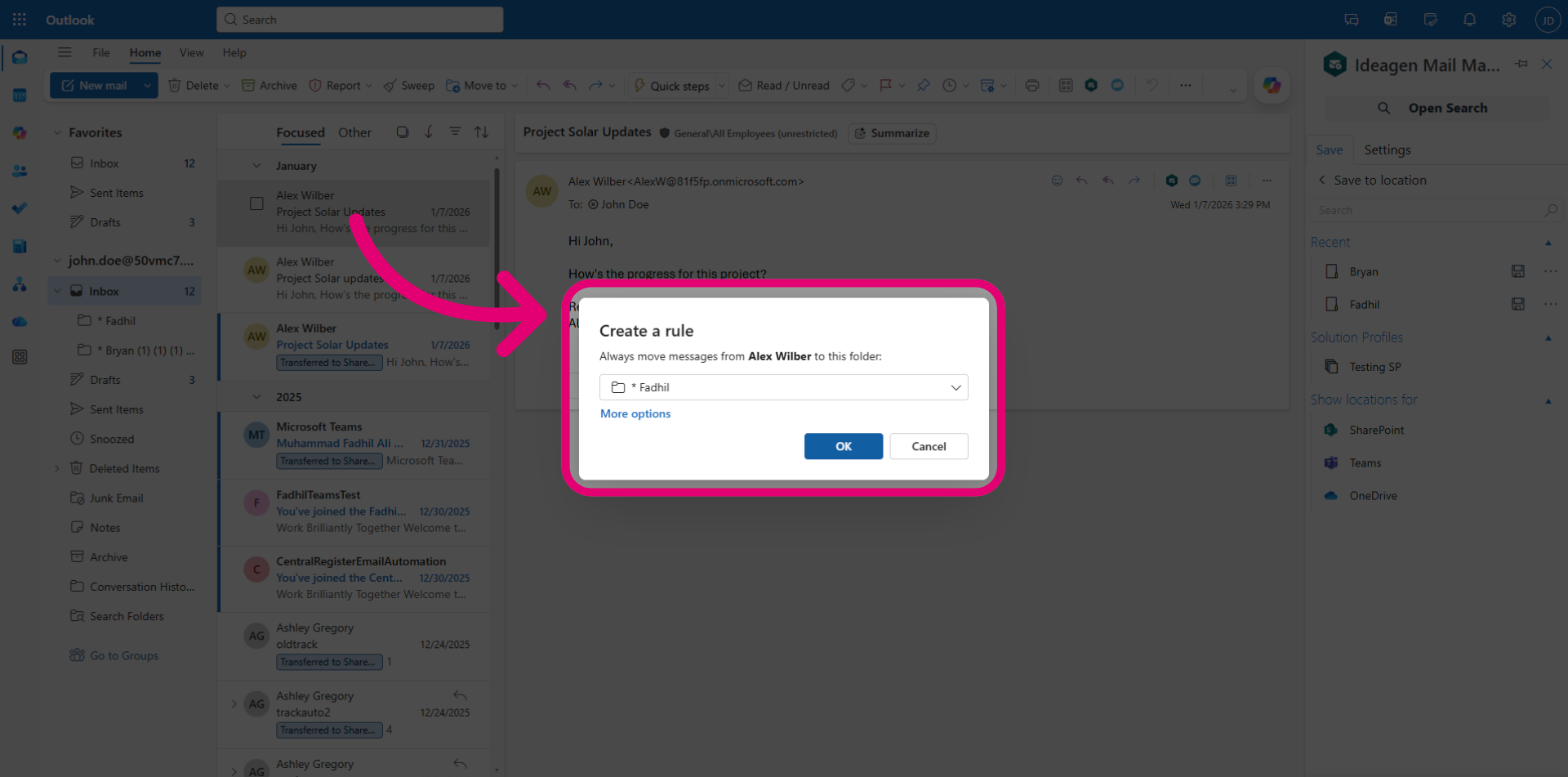Open the app launcher waffle icon
This screenshot has height=777, width=1568.
(x=20, y=20)
